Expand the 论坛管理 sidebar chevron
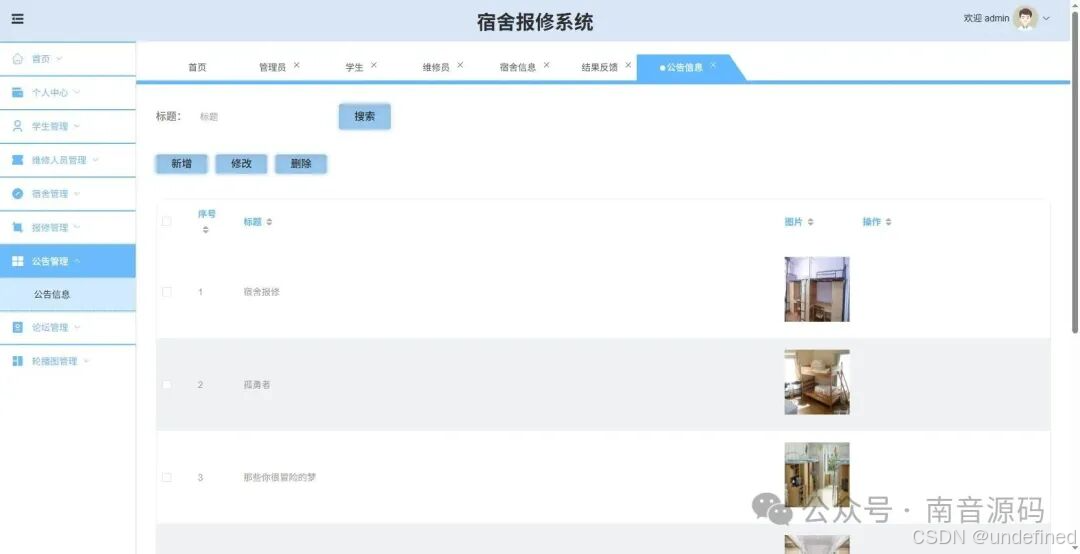1080x554 pixels. (76, 327)
